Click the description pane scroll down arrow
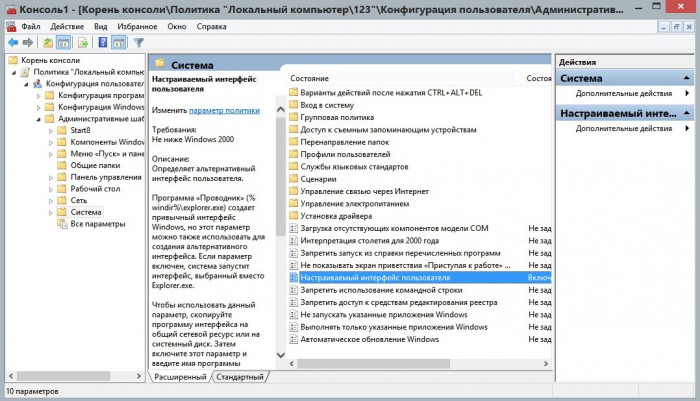This screenshot has height=401, width=700. [x=280, y=355]
